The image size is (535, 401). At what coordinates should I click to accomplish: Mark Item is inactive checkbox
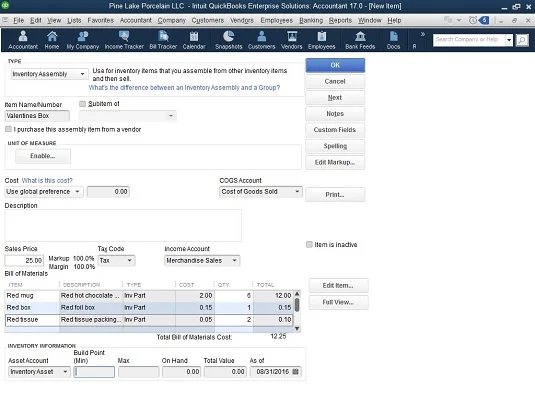pos(309,244)
